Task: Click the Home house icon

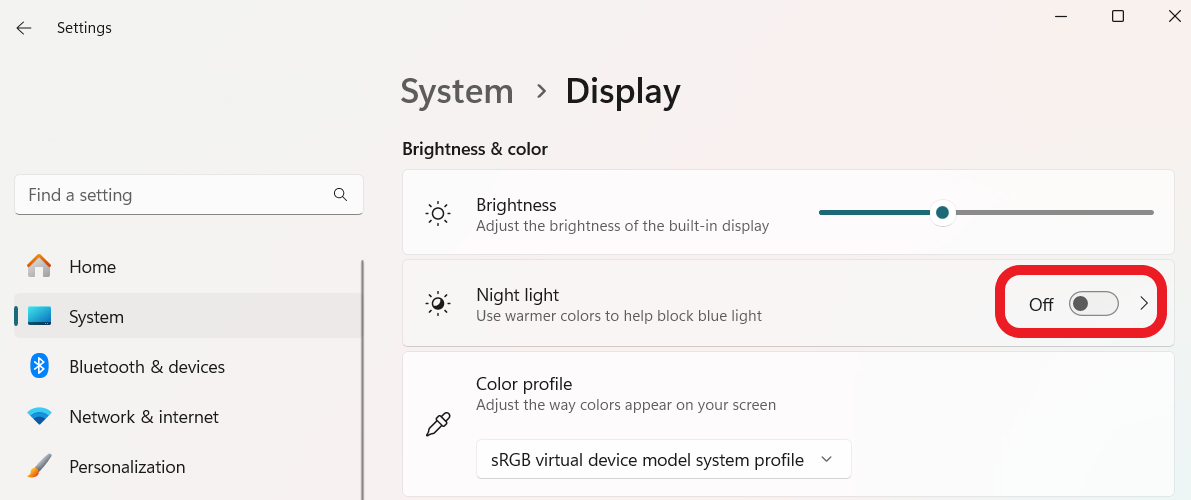Action: click(x=39, y=267)
